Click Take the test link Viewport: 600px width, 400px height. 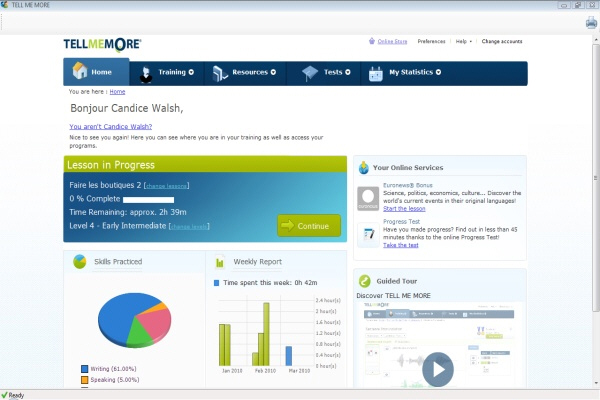coord(401,245)
